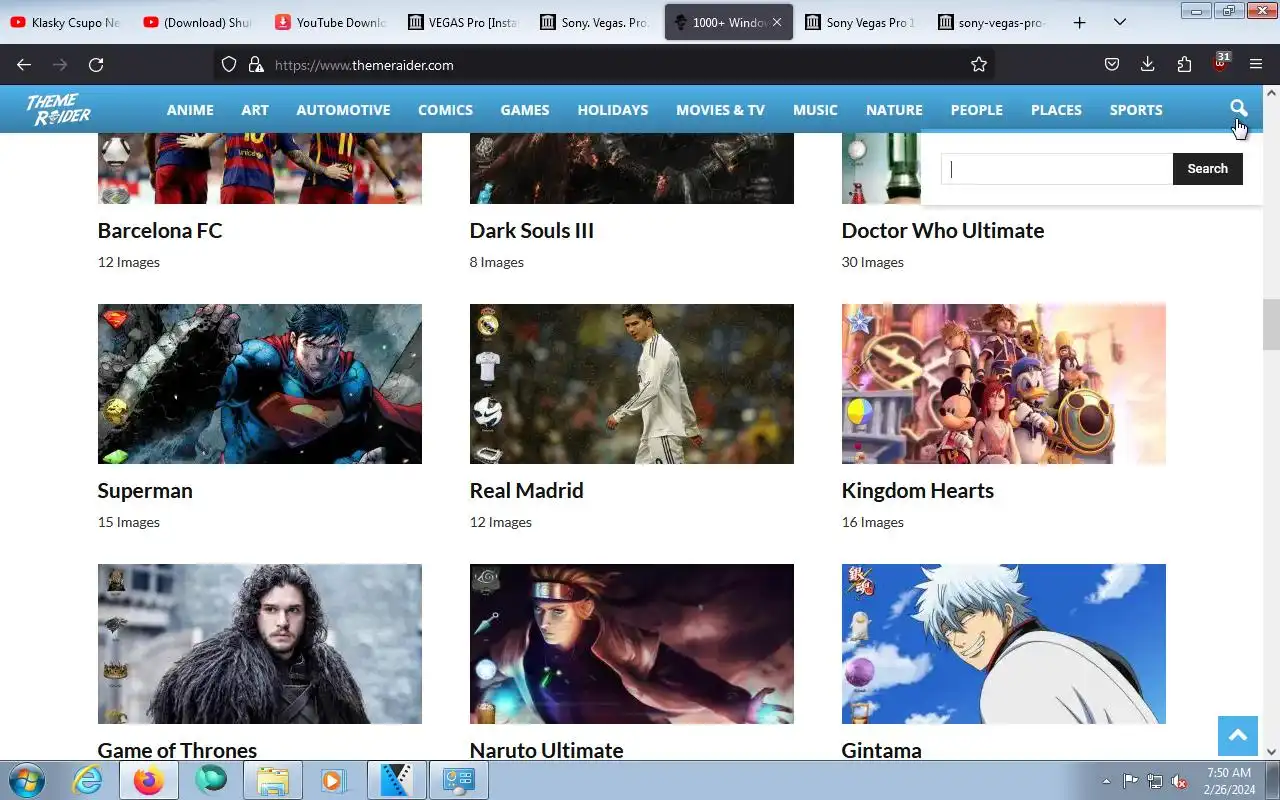
Task: Click the Action Center flag icon
Action: 1130,781
